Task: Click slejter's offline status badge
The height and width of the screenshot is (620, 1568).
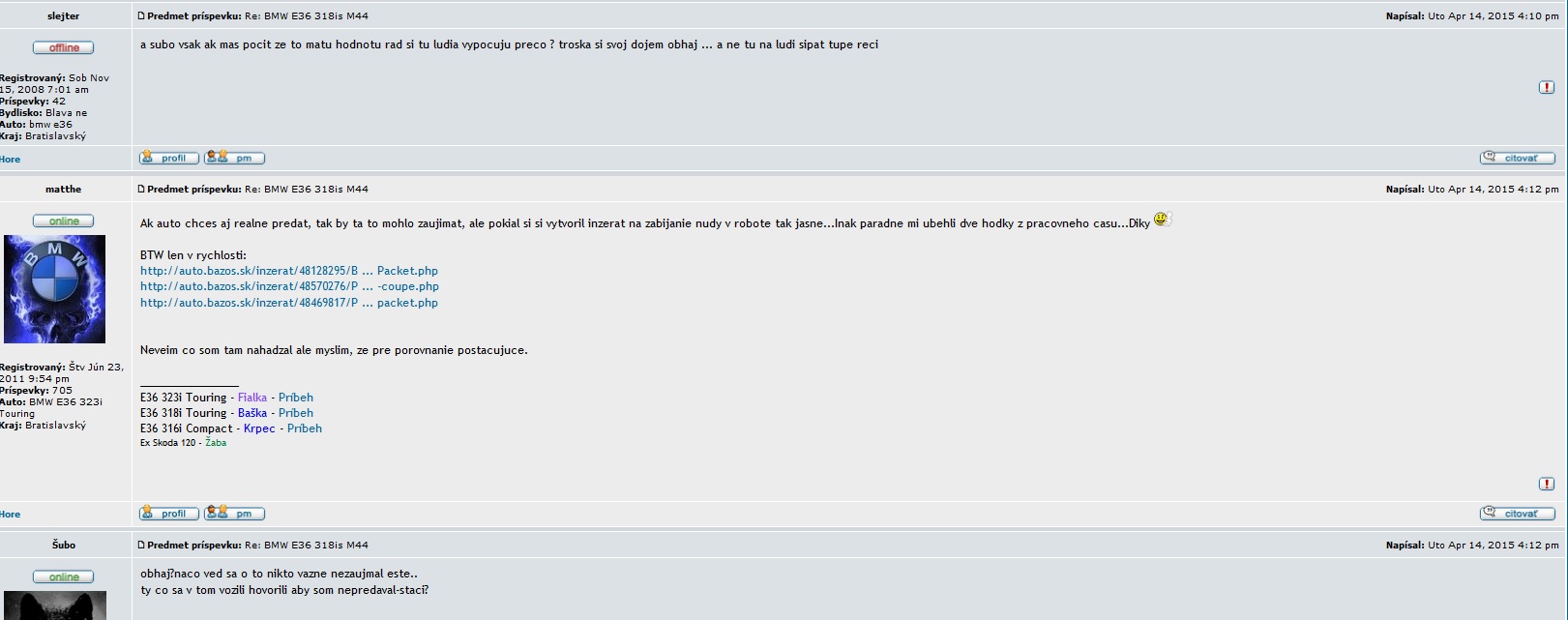Action: click(64, 47)
